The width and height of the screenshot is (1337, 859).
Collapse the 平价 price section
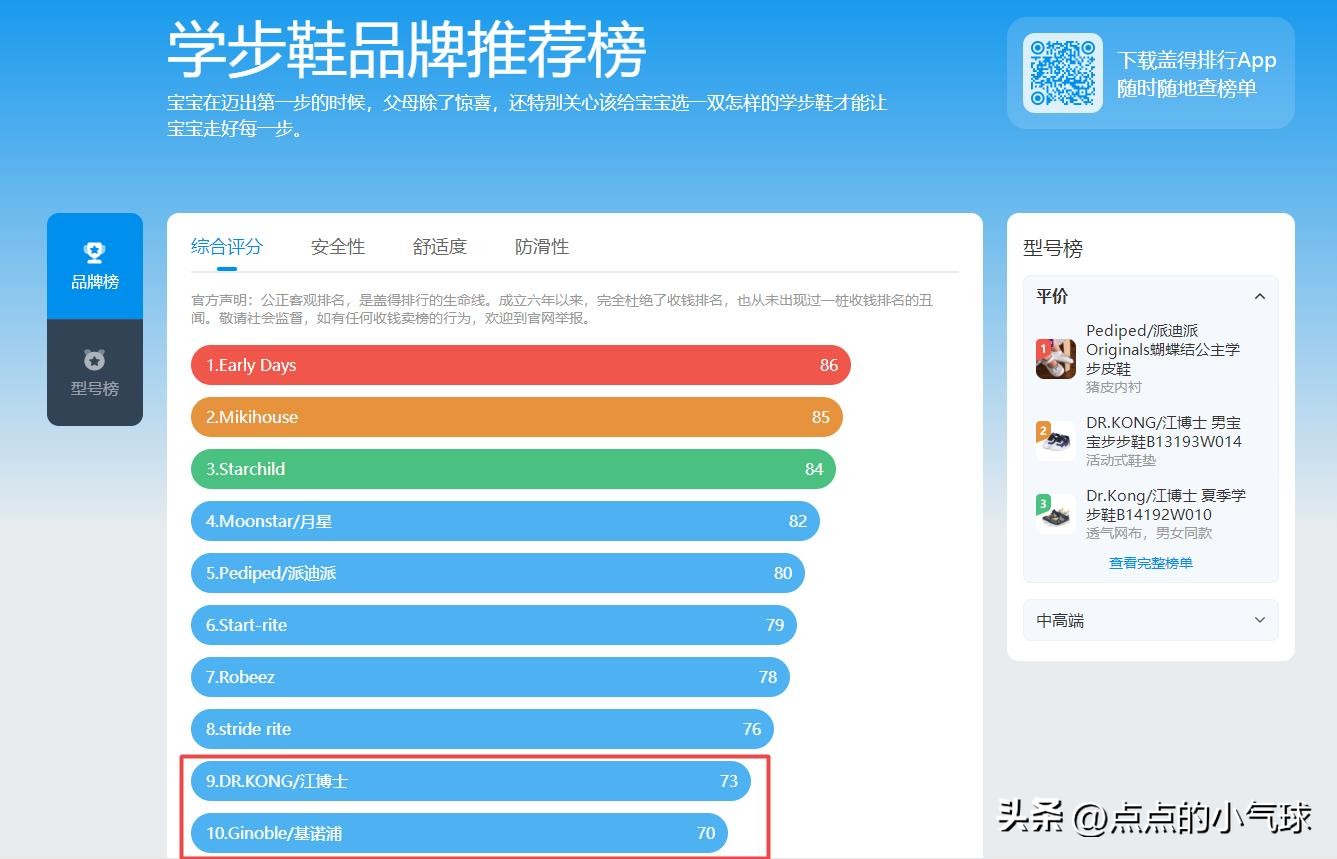pyautogui.click(x=1260, y=296)
